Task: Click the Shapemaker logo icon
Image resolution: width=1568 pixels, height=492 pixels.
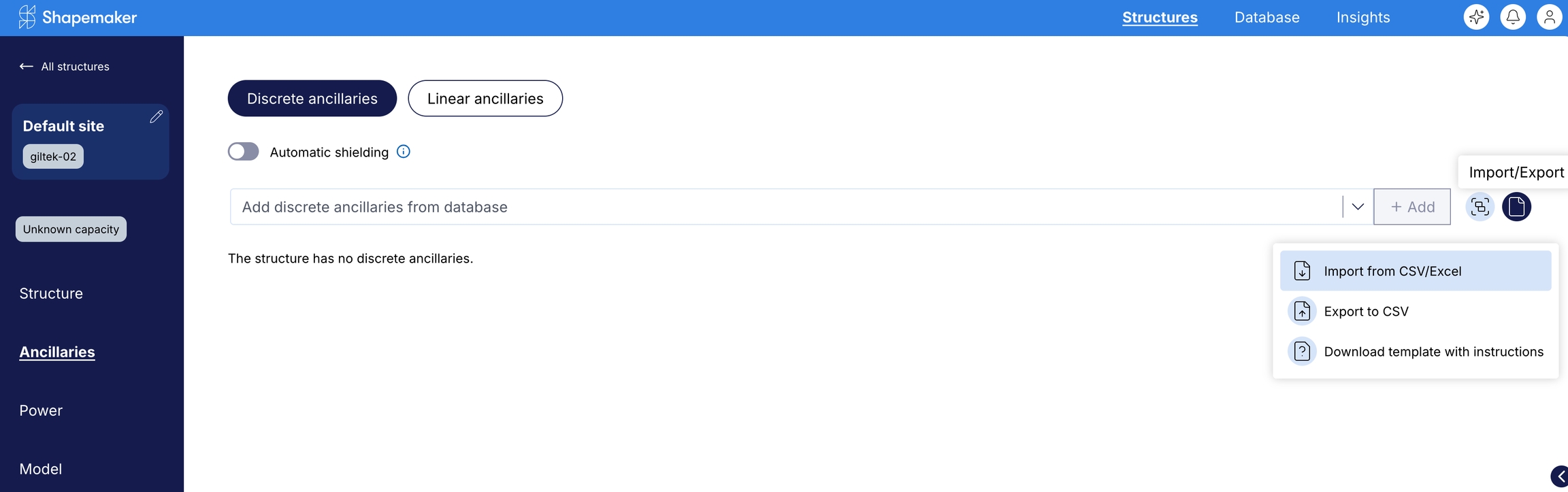Action: pyautogui.click(x=27, y=17)
